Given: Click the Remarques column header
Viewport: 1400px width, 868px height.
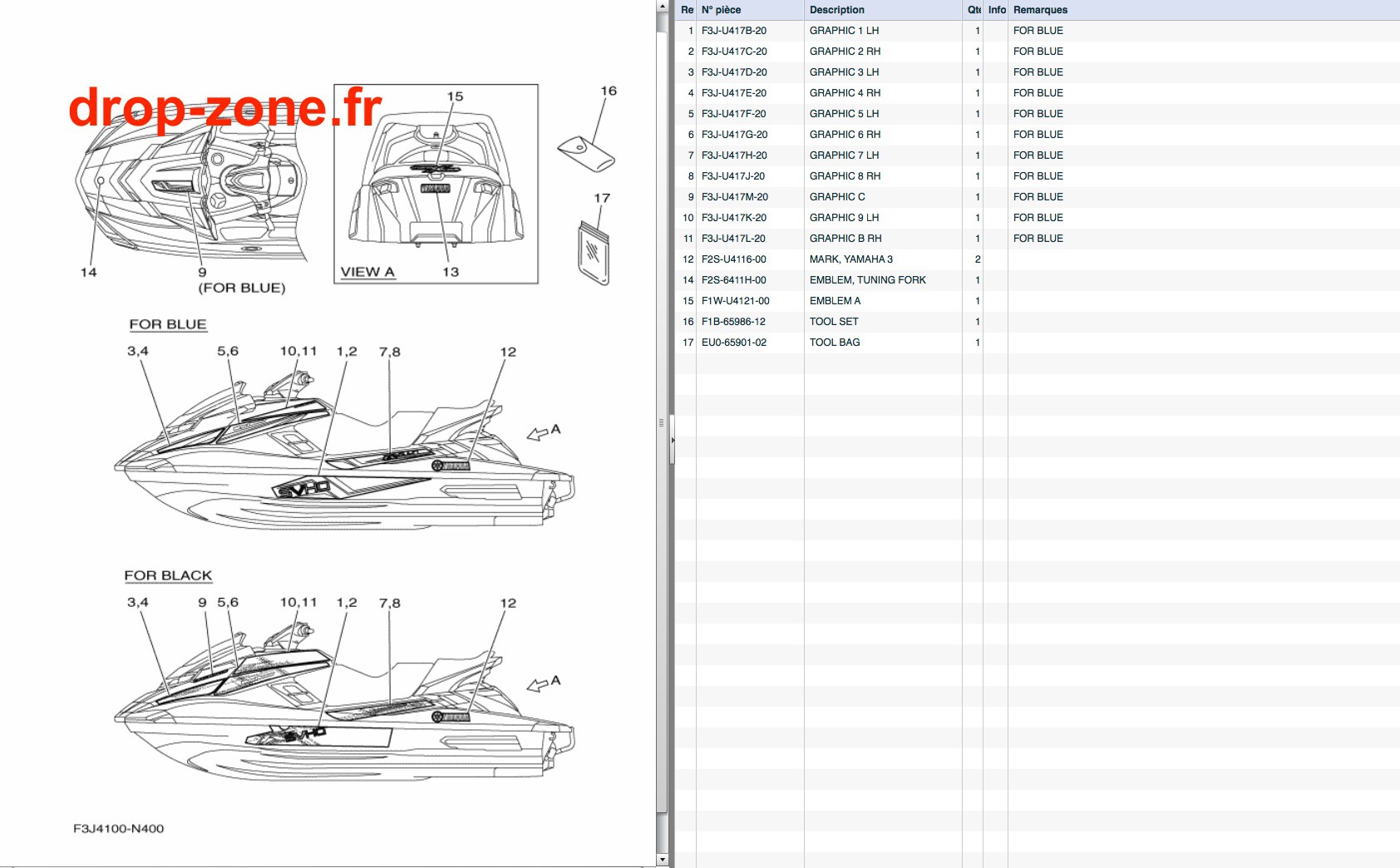Looking at the screenshot, I should [x=1204, y=10].
